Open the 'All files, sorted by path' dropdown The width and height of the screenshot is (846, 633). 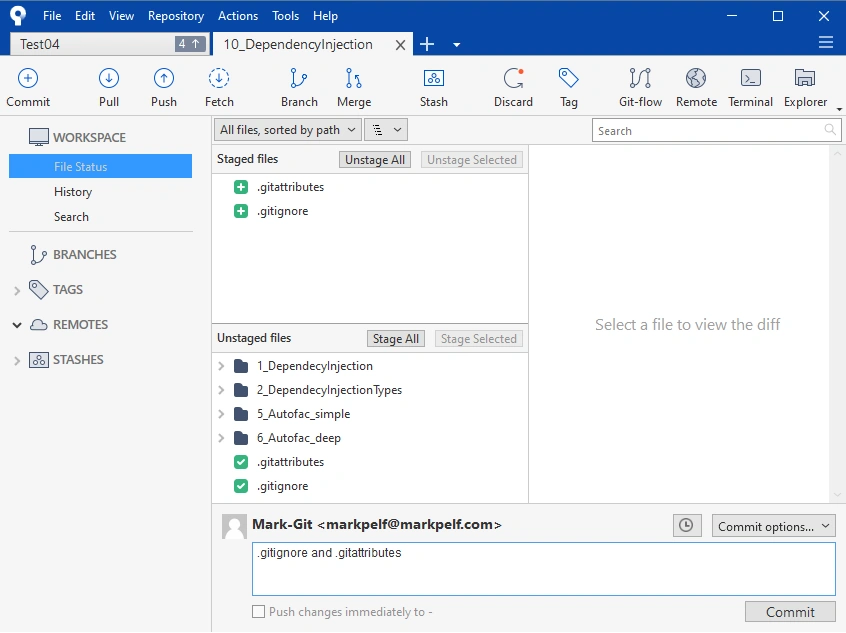point(287,130)
